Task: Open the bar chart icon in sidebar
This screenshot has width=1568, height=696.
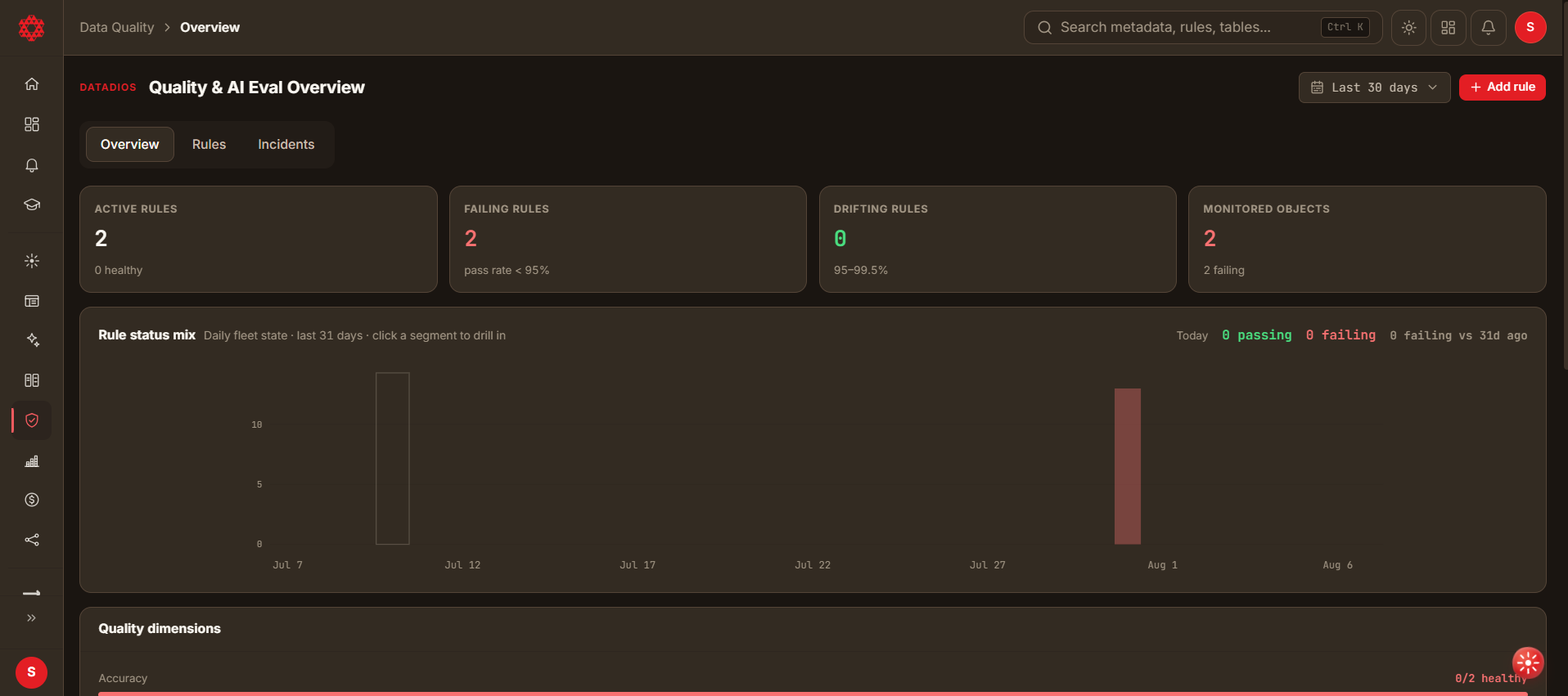Action: (32, 461)
